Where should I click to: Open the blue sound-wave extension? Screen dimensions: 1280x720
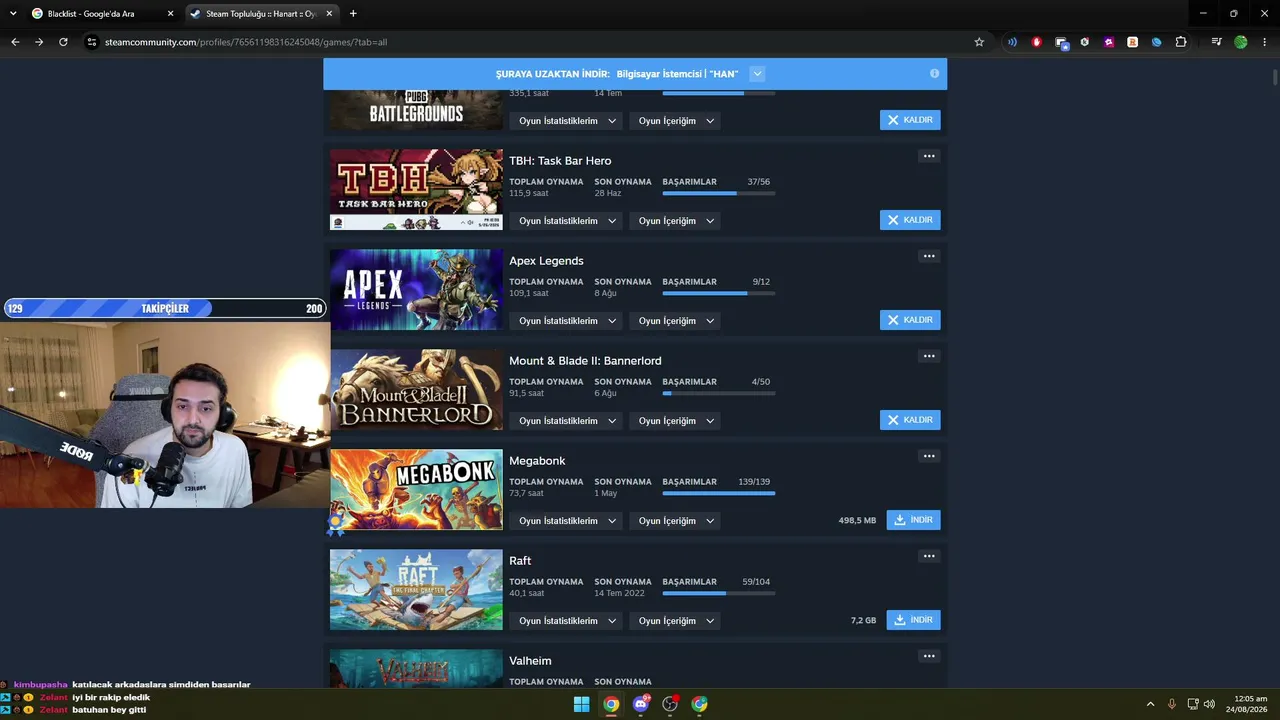click(1012, 42)
